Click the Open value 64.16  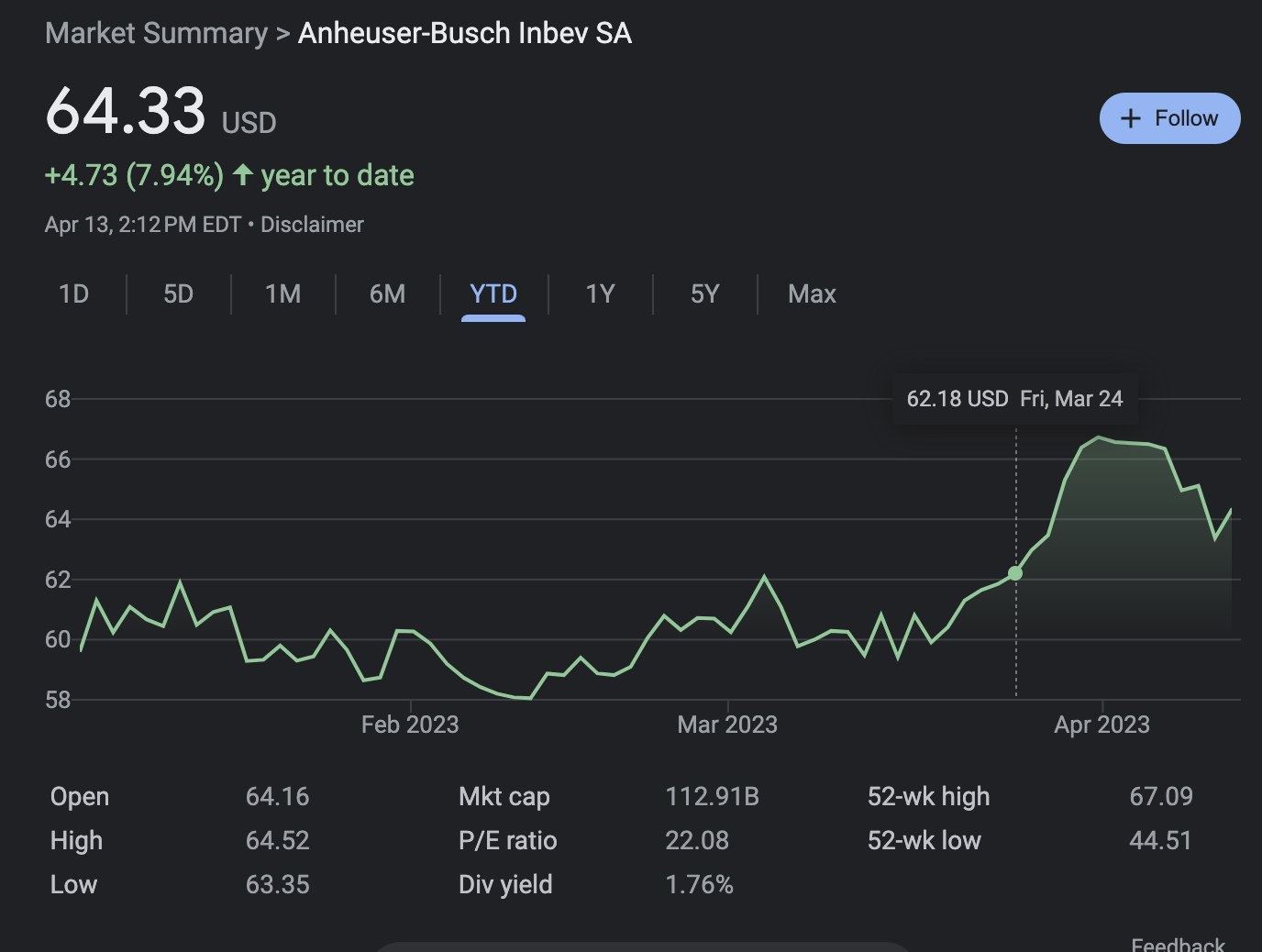click(x=277, y=797)
